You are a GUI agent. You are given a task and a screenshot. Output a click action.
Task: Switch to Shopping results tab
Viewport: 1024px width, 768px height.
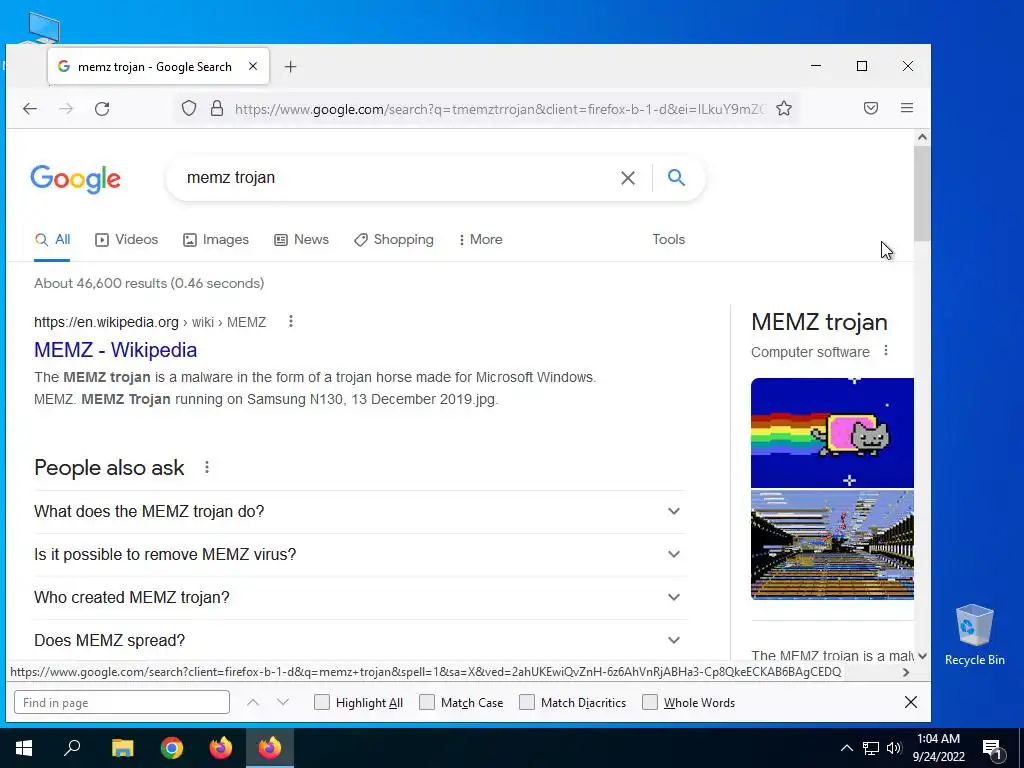394,240
